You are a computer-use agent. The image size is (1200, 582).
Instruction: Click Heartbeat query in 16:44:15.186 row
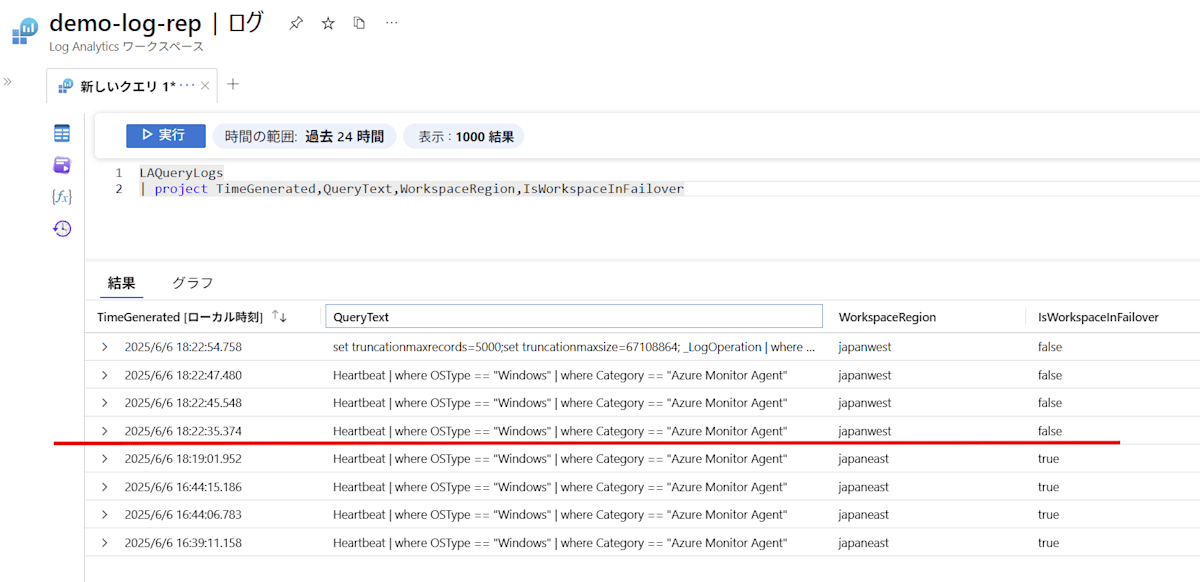560,487
